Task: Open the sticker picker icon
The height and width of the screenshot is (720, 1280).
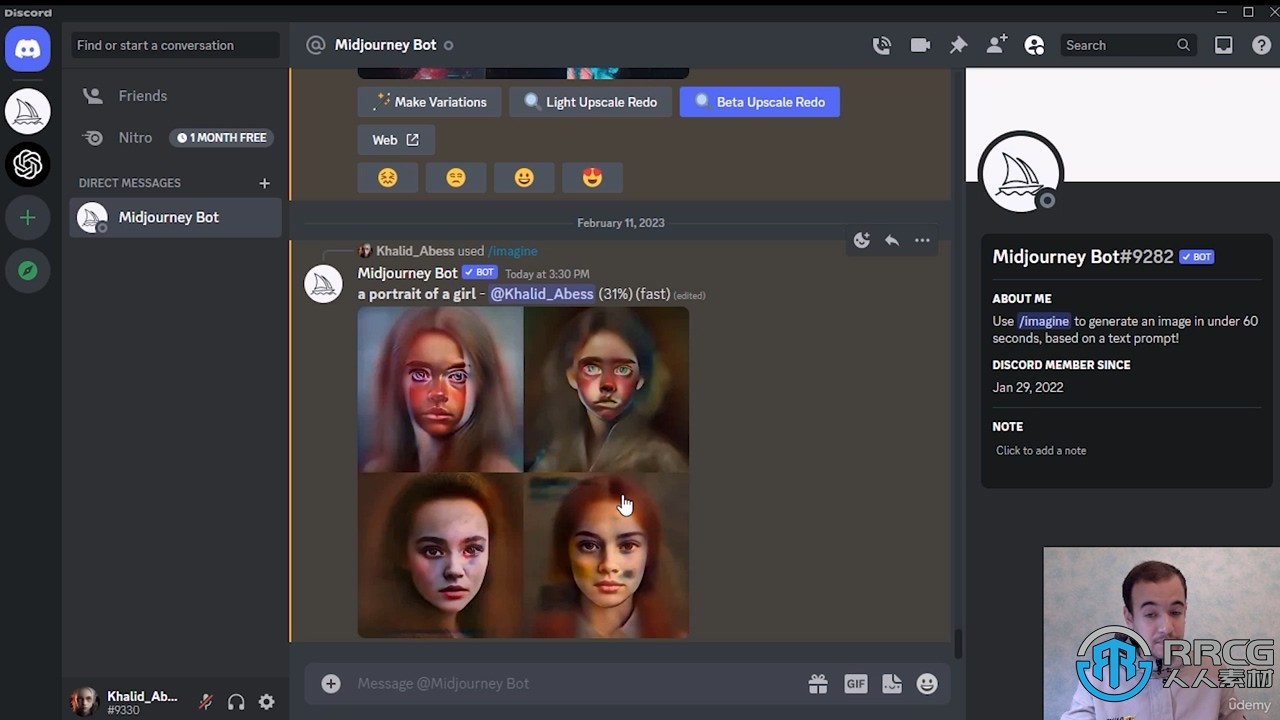Action: (892, 684)
